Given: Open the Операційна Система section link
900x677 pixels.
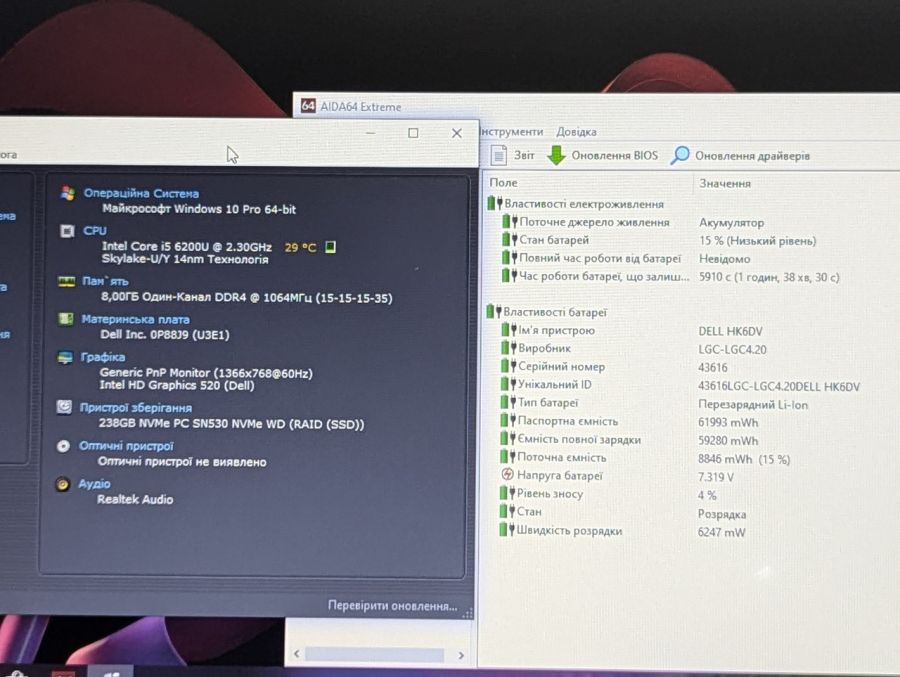Looking at the screenshot, I should click(141, 194).
